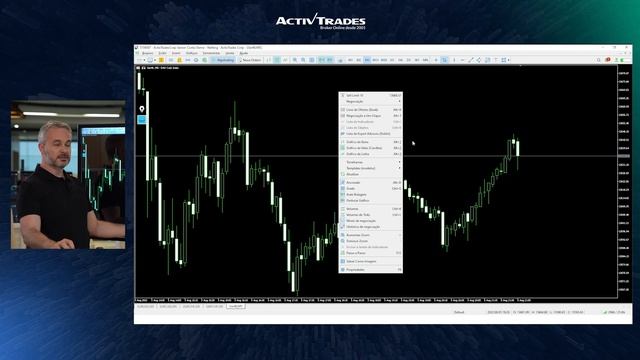The image size is (640, 360).
Task: Click the Nova Ordem toolbar button
Action: point(250,60)
